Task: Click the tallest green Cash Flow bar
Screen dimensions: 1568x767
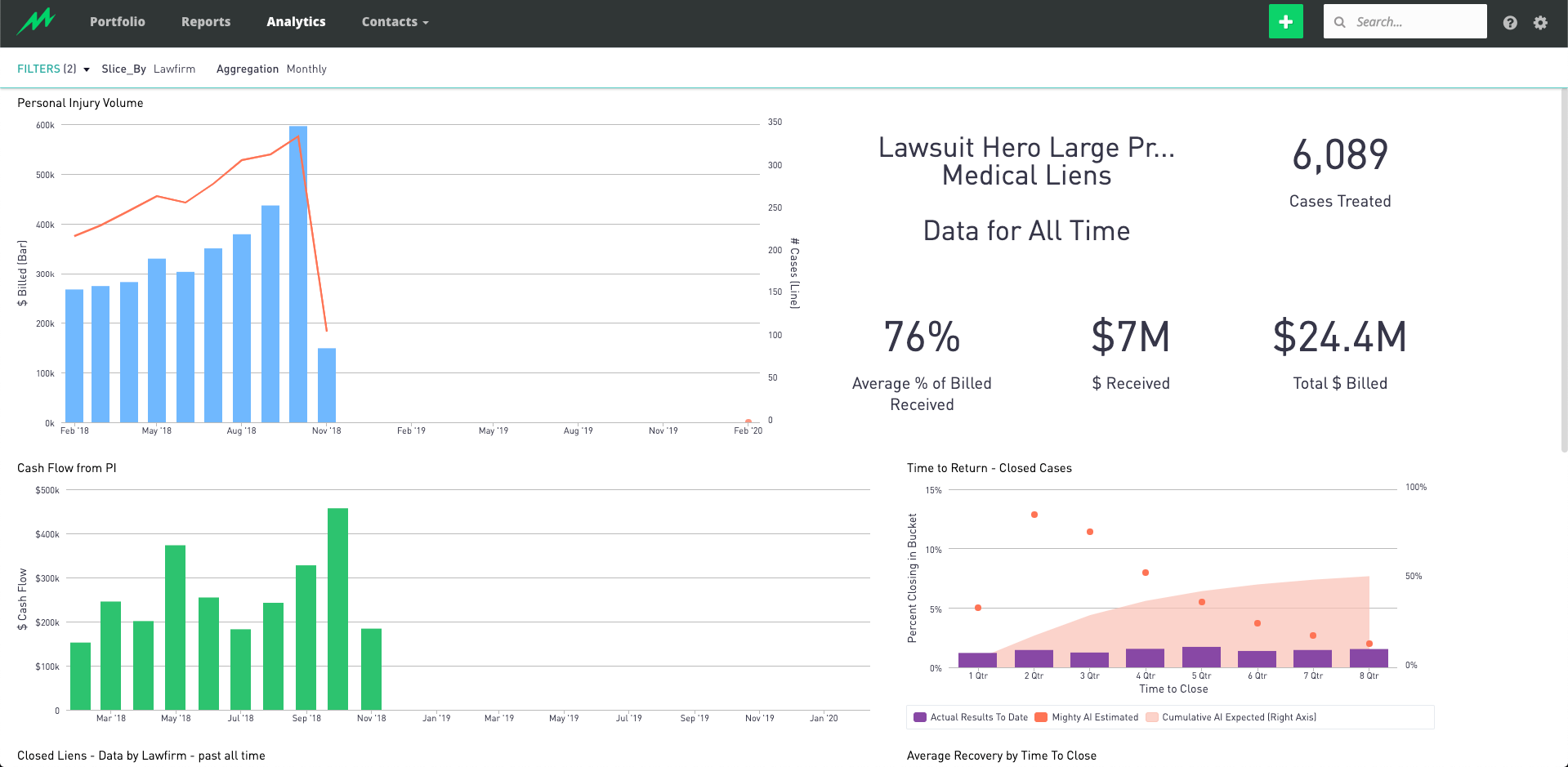Action: click(x=337, y=609)
